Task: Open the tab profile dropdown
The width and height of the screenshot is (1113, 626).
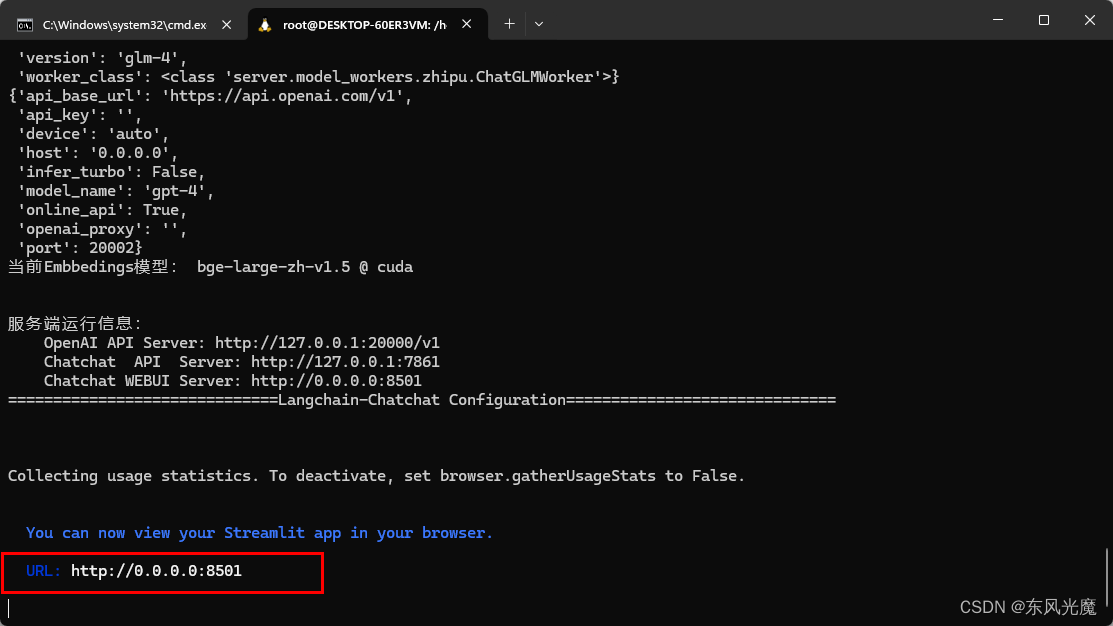Action: (539, 24)
